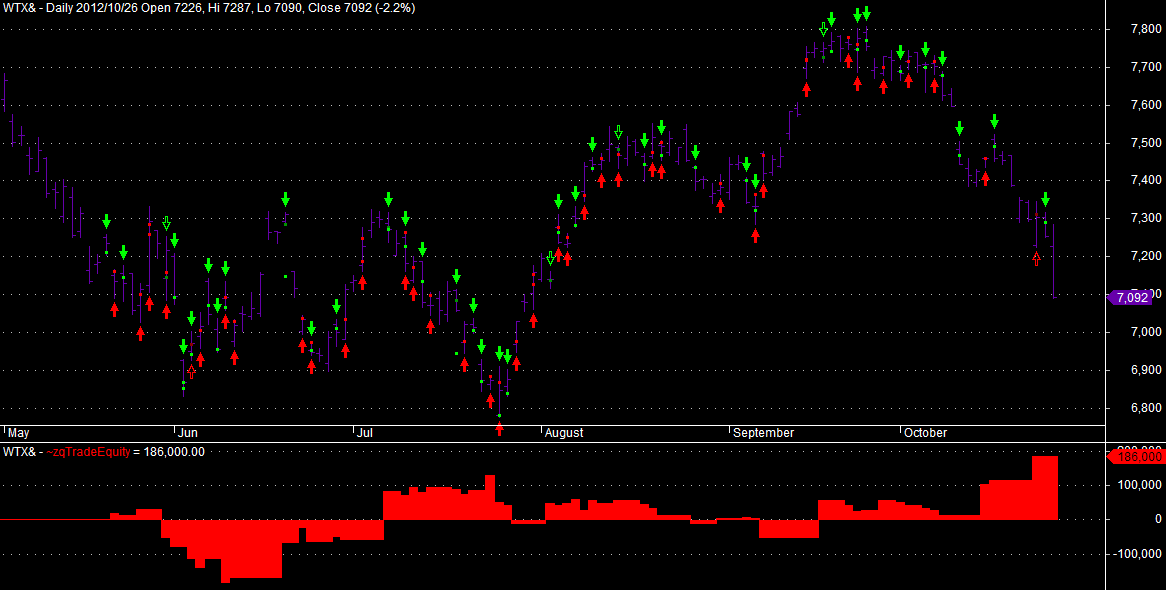
Task: Click the Jul label on time axis
Action: 365,433
